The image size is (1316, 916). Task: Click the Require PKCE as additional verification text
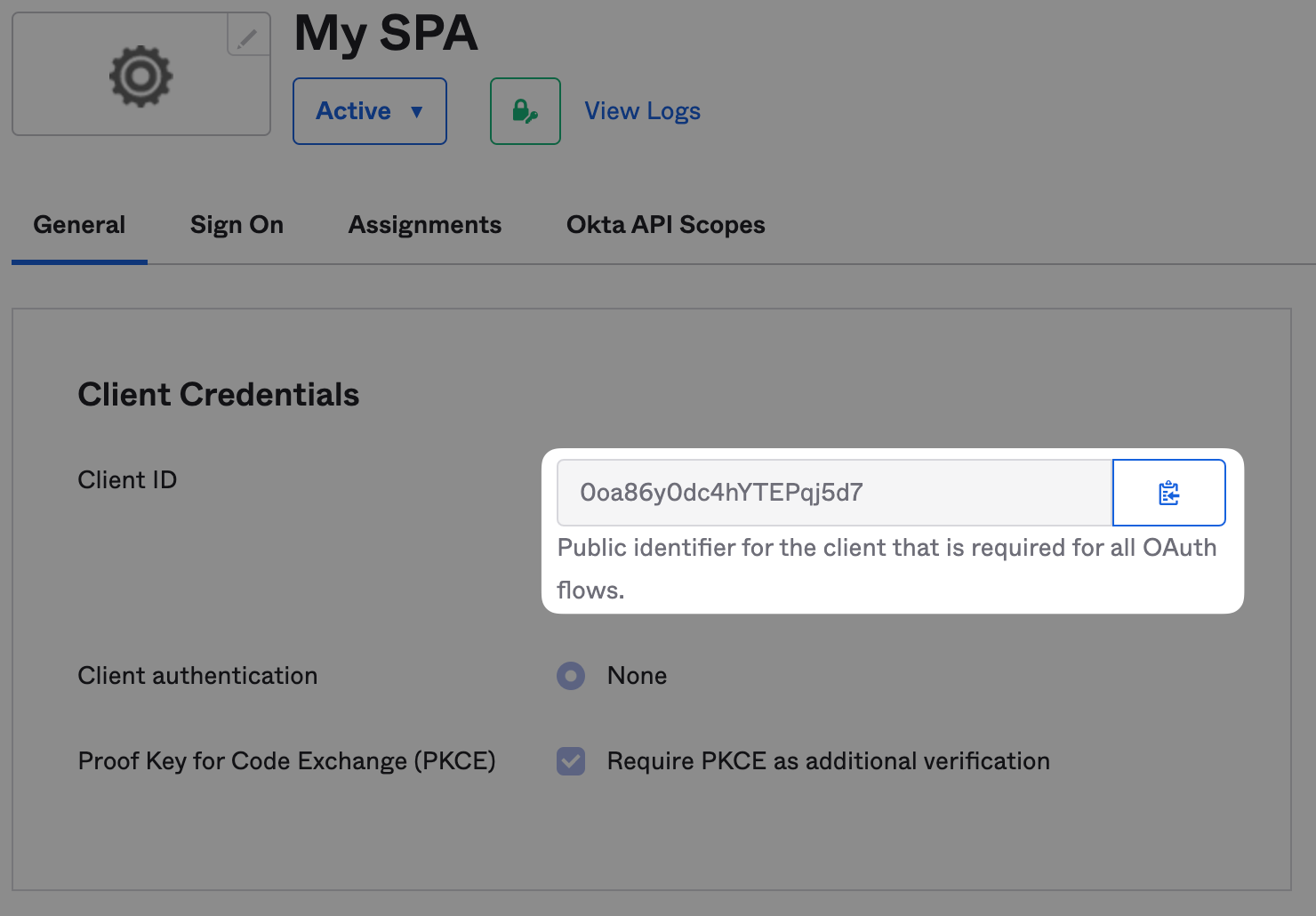[x=829, y=761]
